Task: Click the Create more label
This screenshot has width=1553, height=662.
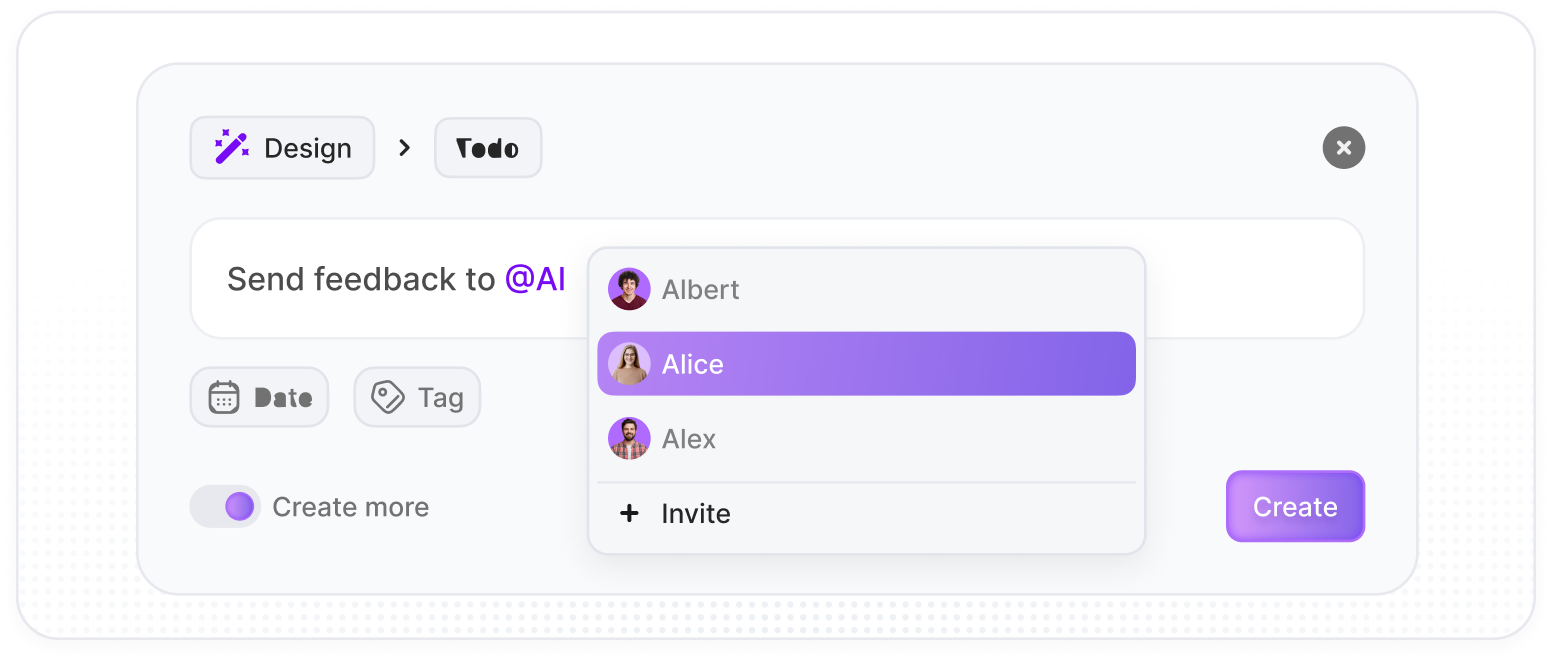Action: (x=350, y=507)
